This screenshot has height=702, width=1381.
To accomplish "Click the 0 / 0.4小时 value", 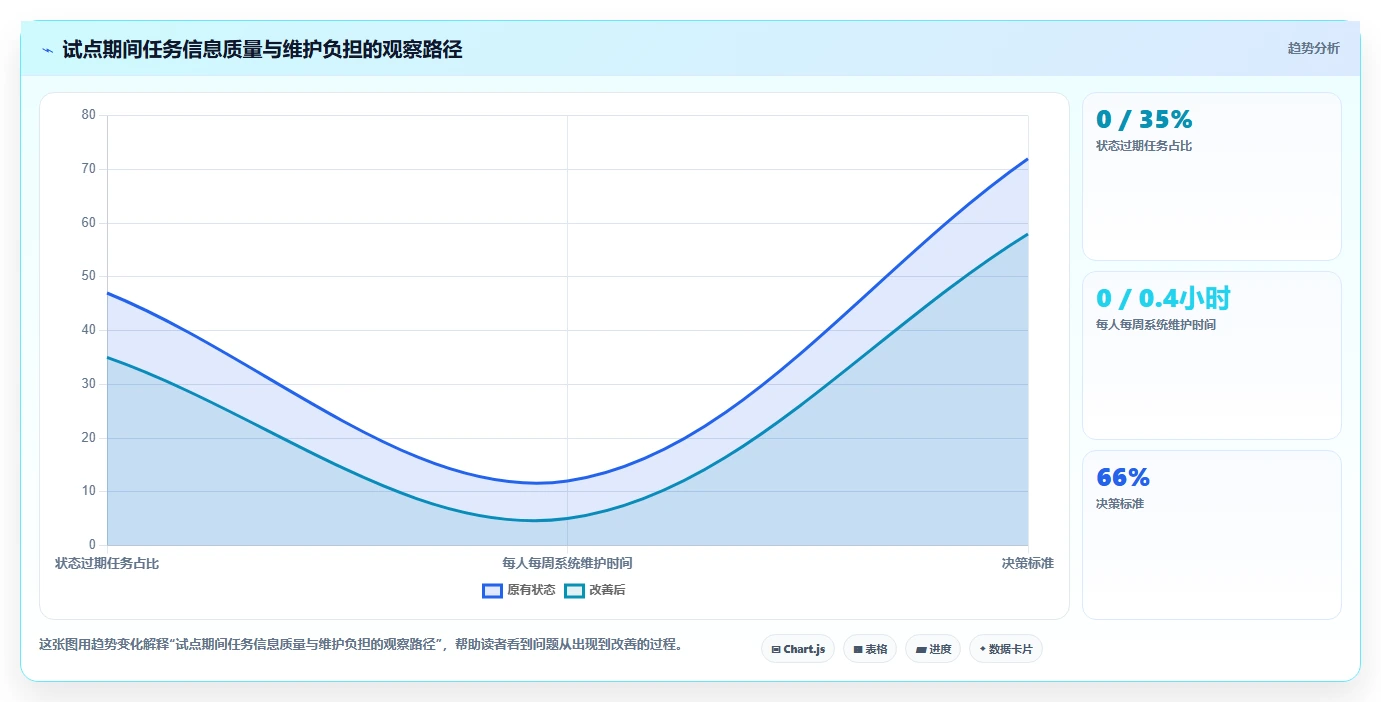I will pyautogui.click(x=1163, y=298).
